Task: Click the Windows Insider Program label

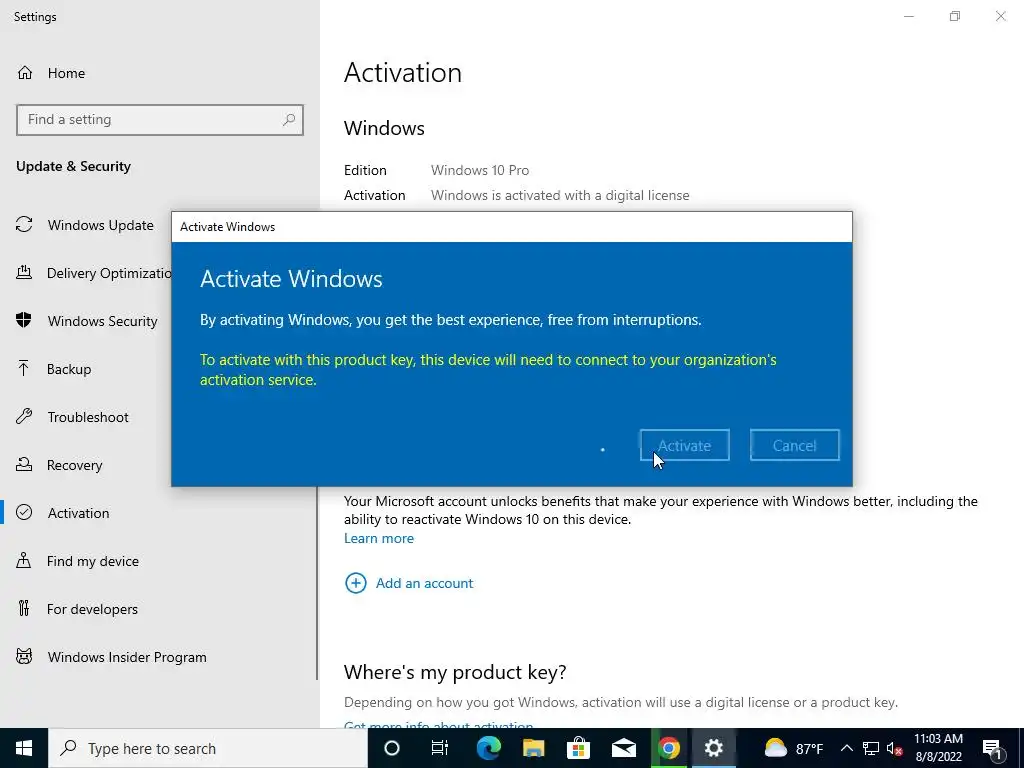Action: 127,657
